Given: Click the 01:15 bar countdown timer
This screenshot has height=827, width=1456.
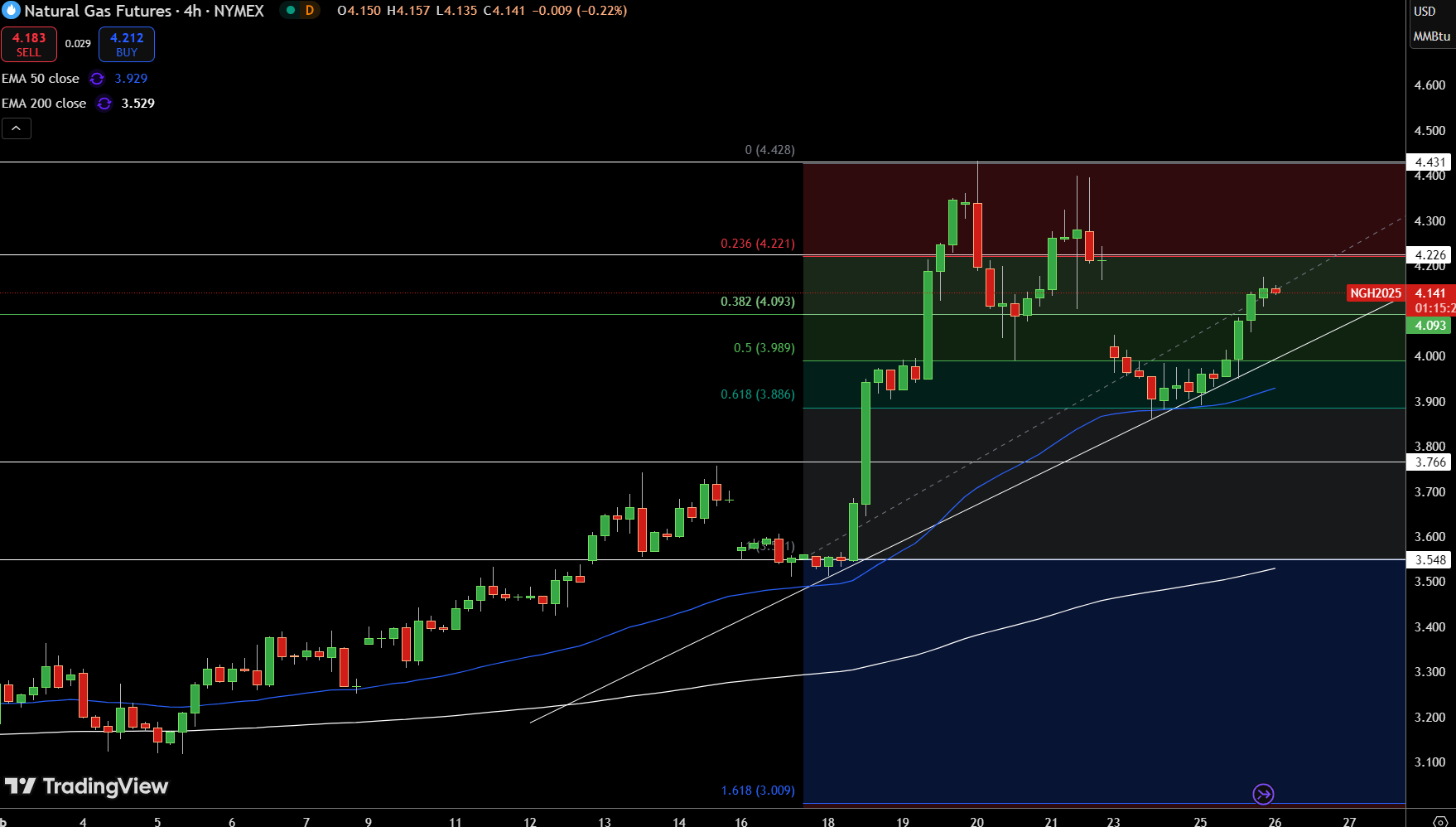Looking at the screenshot, I should (x=1434, y=308).
